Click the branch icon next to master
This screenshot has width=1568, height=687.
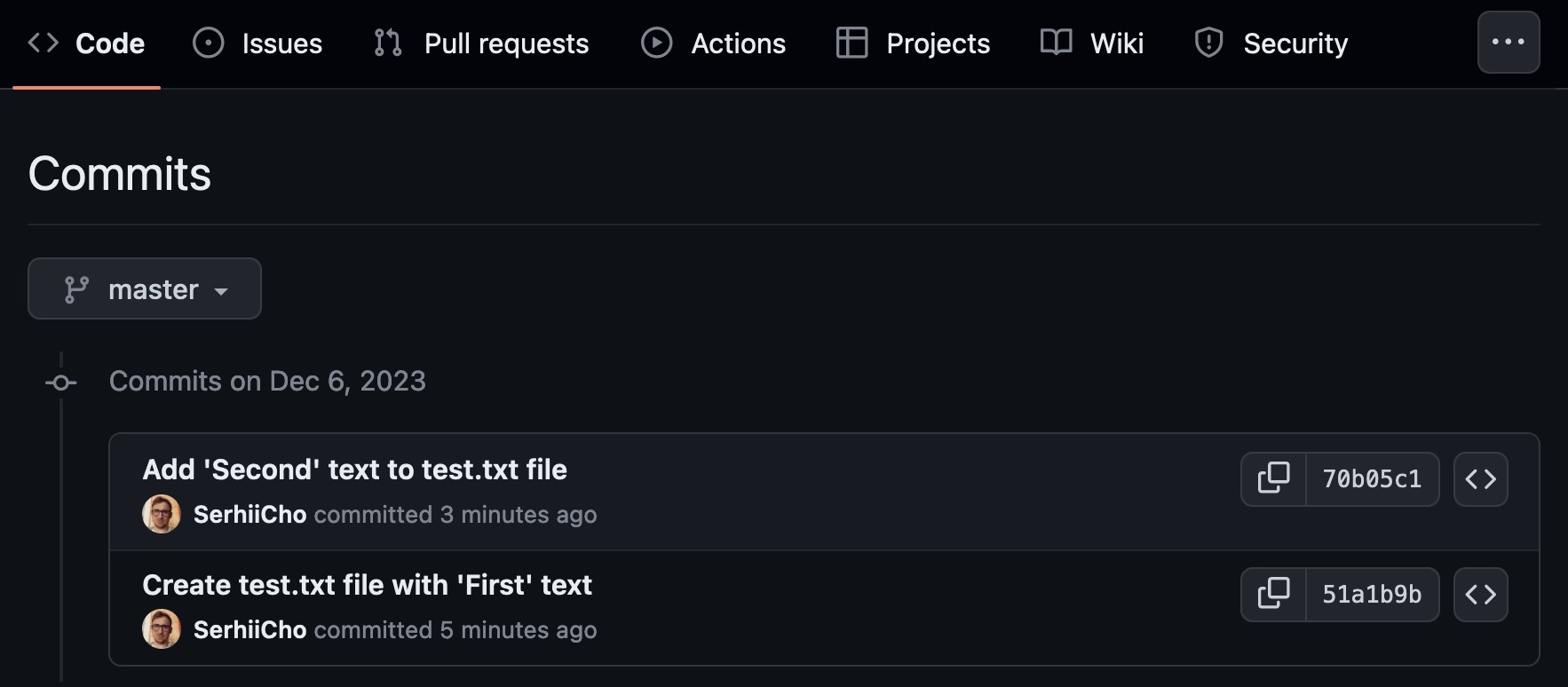pyautogui.click(x=78, y=288)
